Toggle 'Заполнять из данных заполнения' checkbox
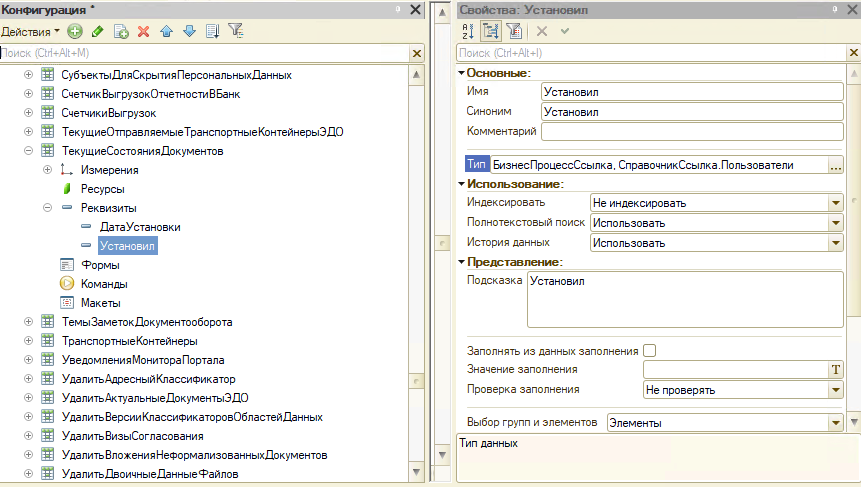 pyautogui.click(x=650, y=351)
